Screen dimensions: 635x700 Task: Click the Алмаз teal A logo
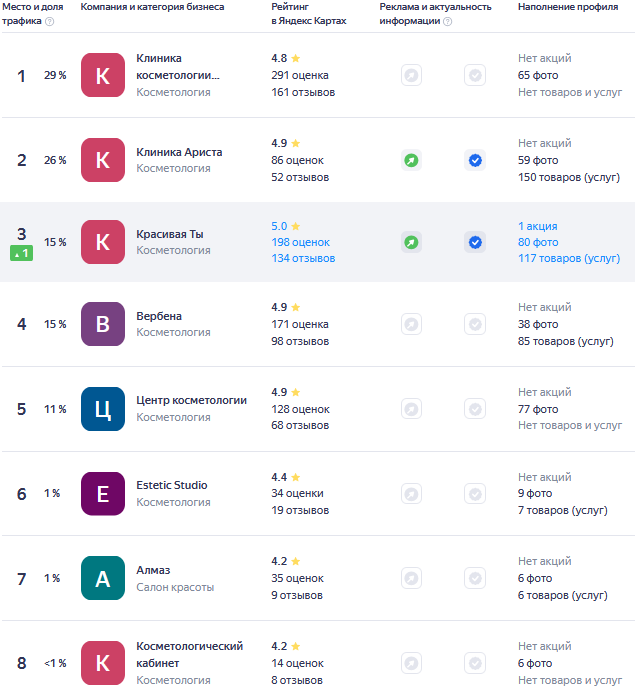(x=103, y=578)
